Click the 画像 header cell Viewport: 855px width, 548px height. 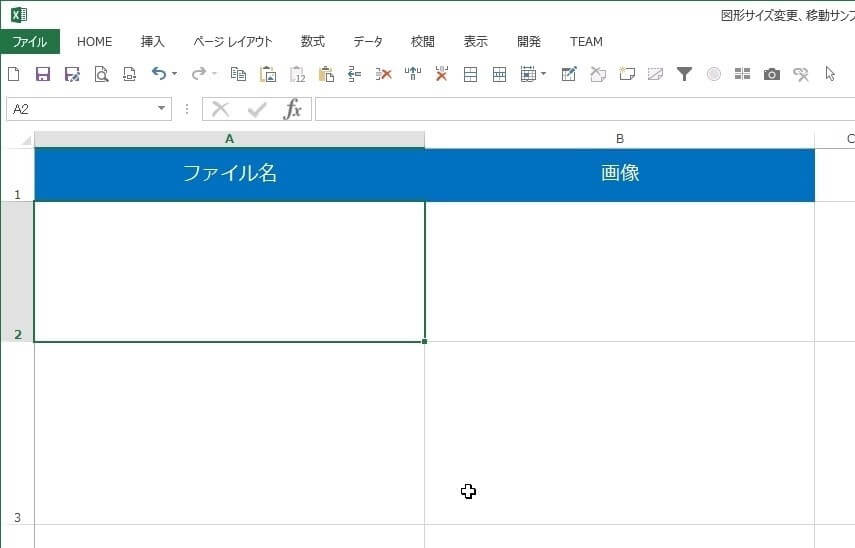pos(619,174)
